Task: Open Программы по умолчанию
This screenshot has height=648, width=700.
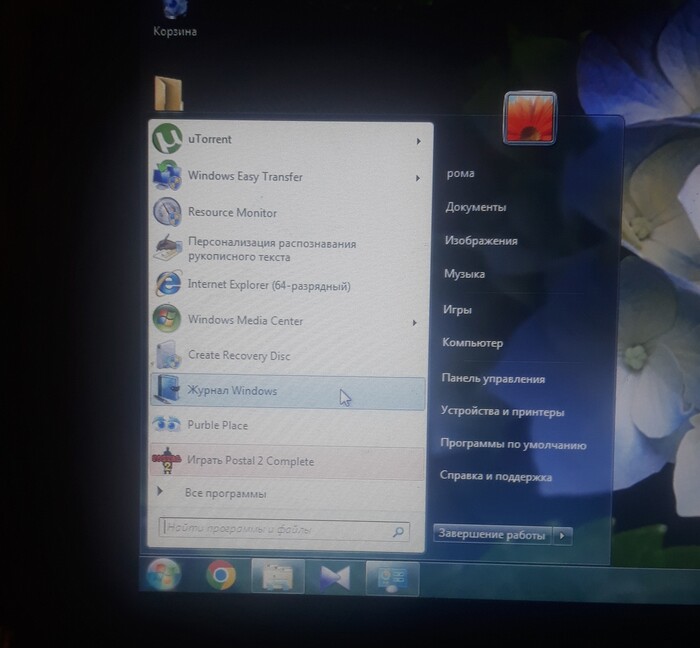Action: pyautogui.click(x=513, y=444)
